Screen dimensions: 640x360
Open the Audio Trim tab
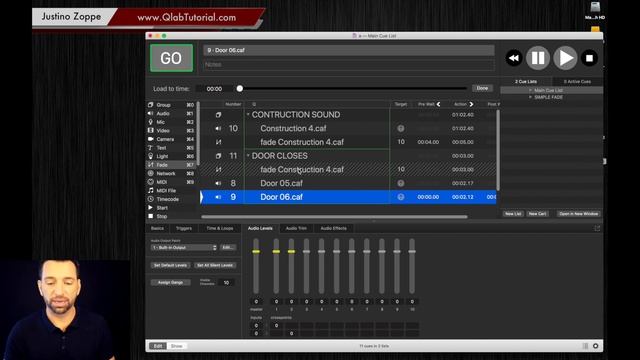tap(296, 229)
